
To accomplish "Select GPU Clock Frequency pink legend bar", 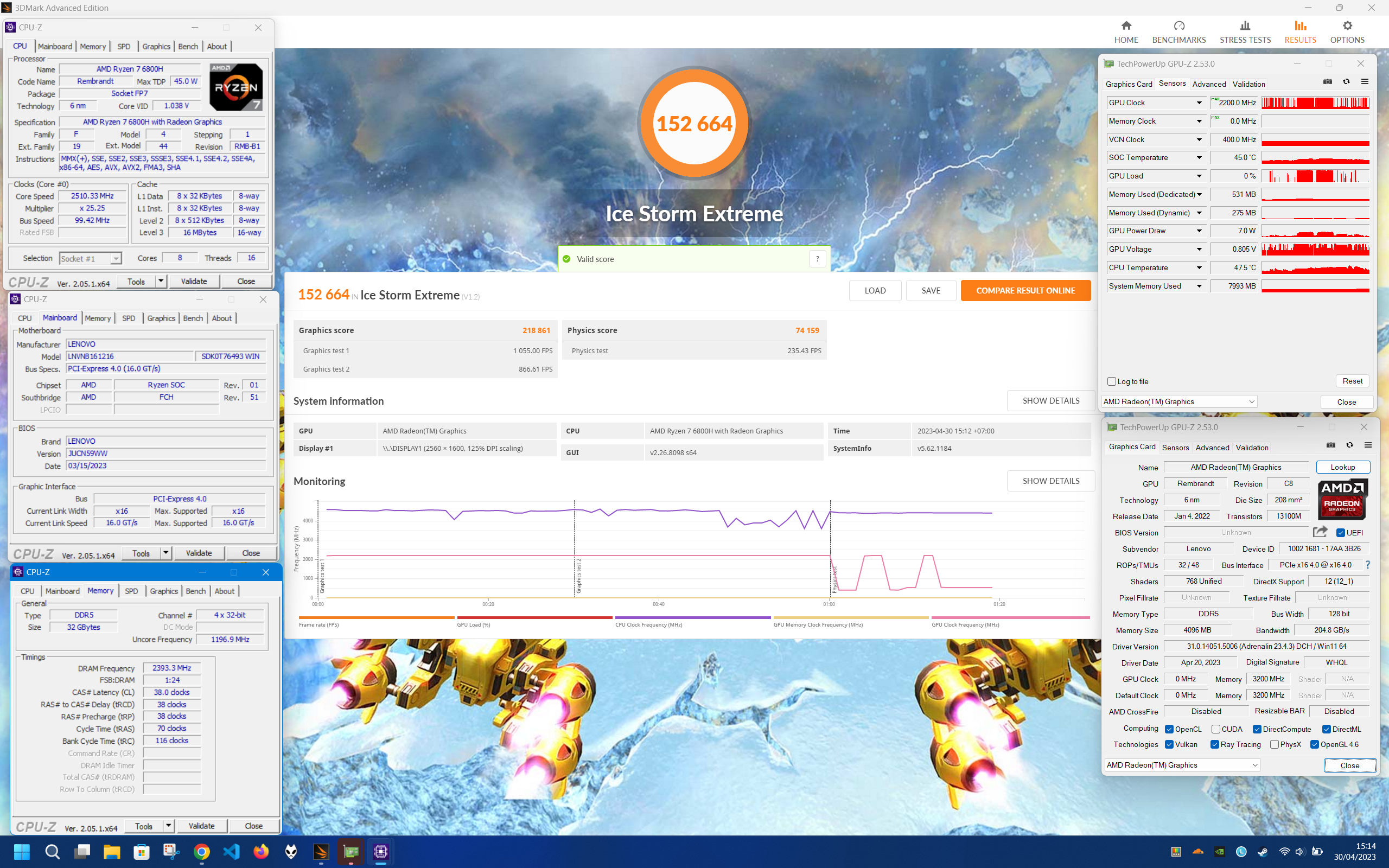I will click(x=1010, y=618).
